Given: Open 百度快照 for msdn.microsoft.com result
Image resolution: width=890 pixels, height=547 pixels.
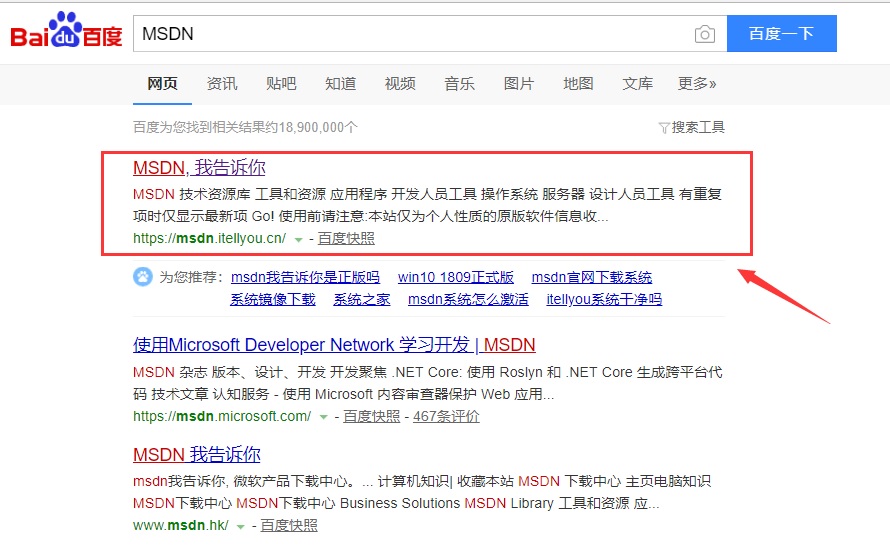Looking at the screenshot, I should (x=371, y=416).
